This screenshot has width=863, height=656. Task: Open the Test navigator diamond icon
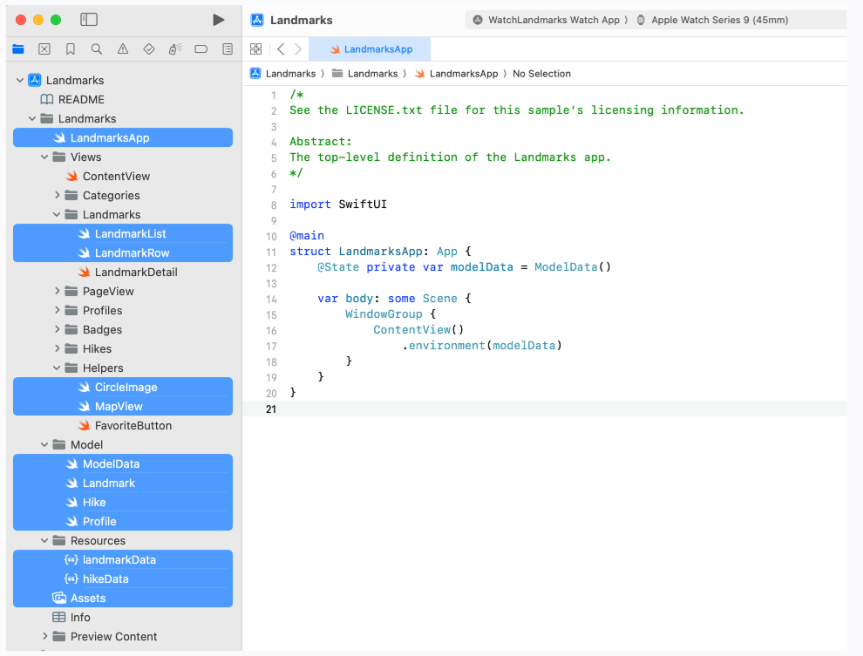149,49
